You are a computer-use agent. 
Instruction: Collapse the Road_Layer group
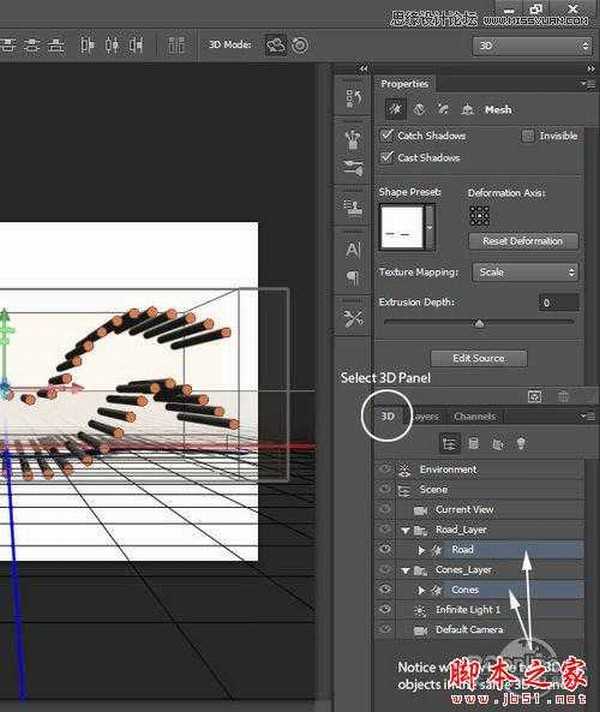[407, 530]
